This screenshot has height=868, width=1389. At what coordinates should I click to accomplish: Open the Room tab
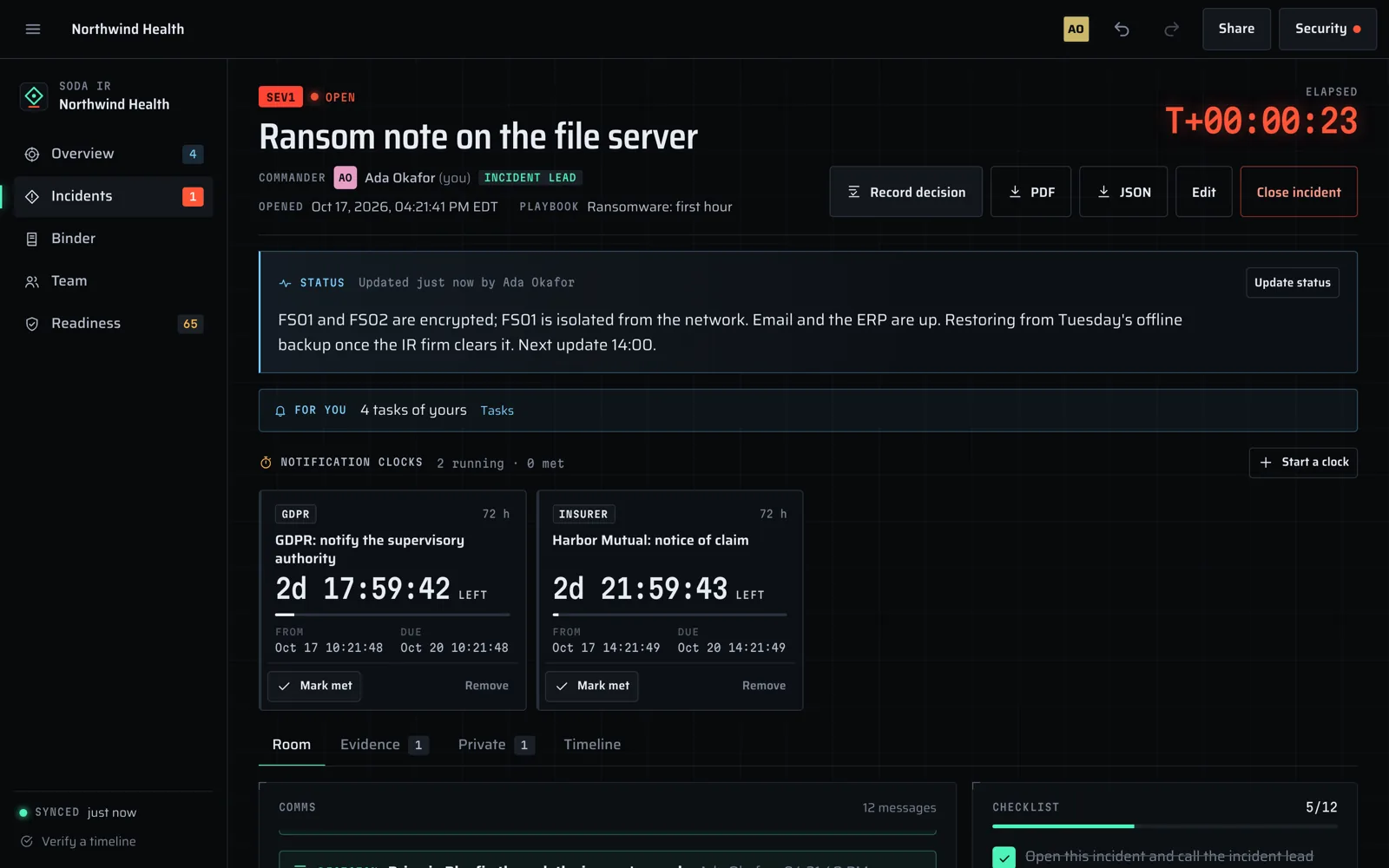292,745
